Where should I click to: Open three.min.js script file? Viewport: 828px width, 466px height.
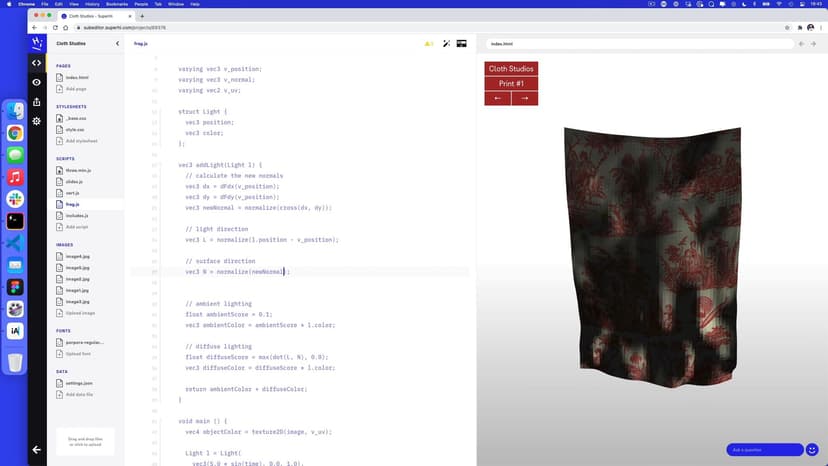click(78, 171)
